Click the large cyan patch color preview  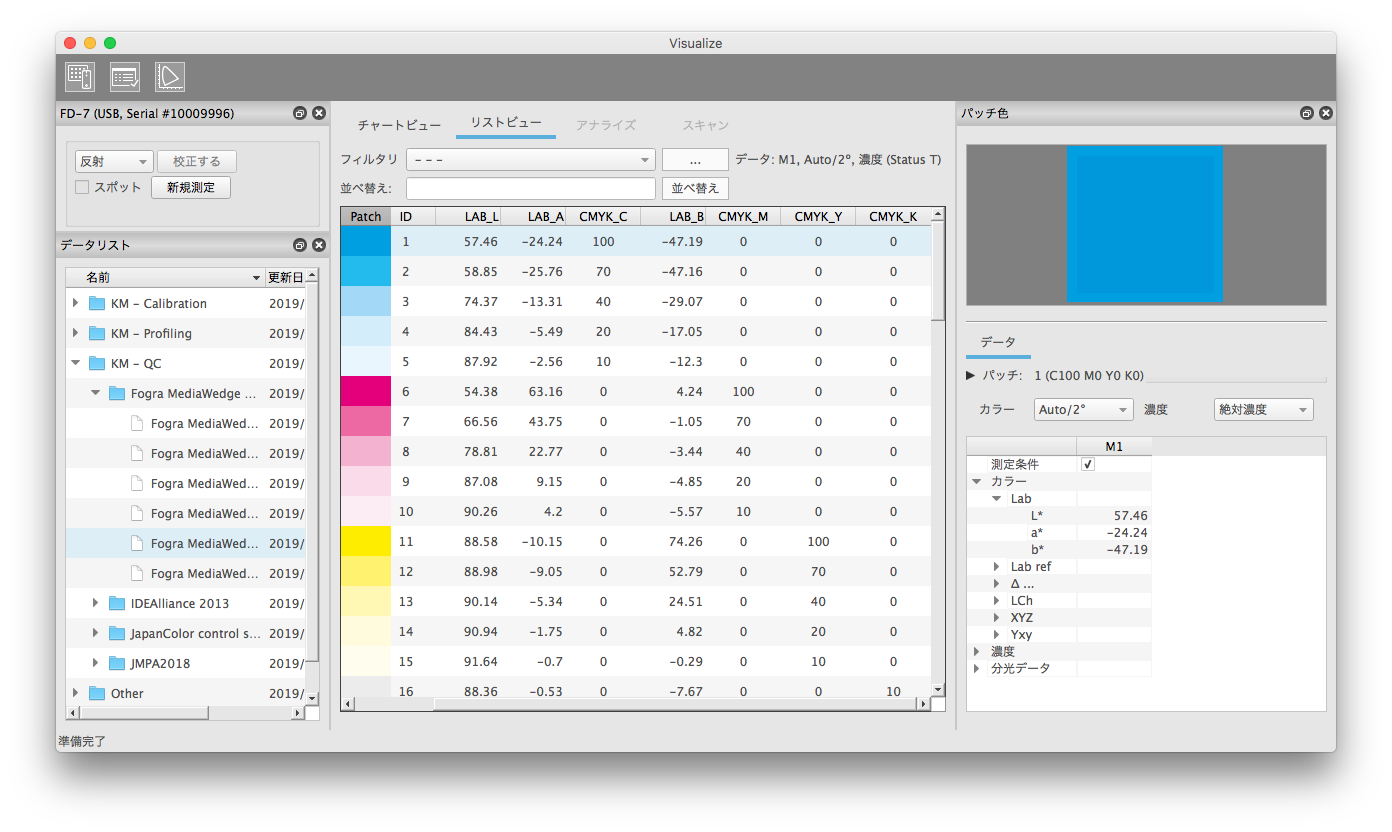point(1145,224)
